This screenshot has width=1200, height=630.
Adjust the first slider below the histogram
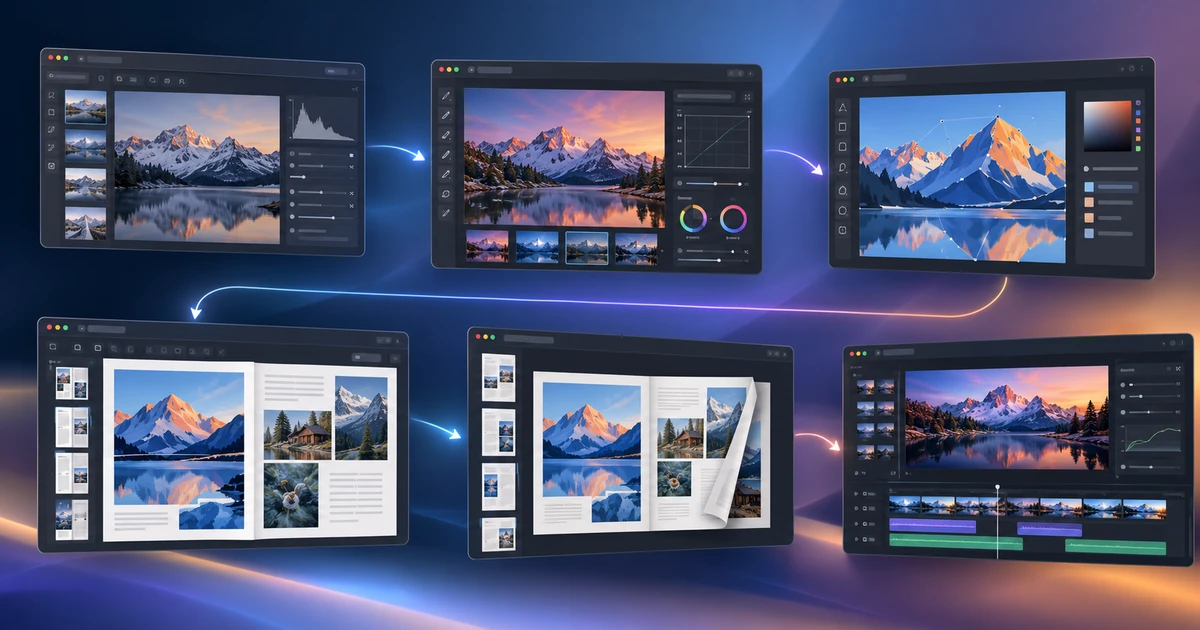[322, 154]
